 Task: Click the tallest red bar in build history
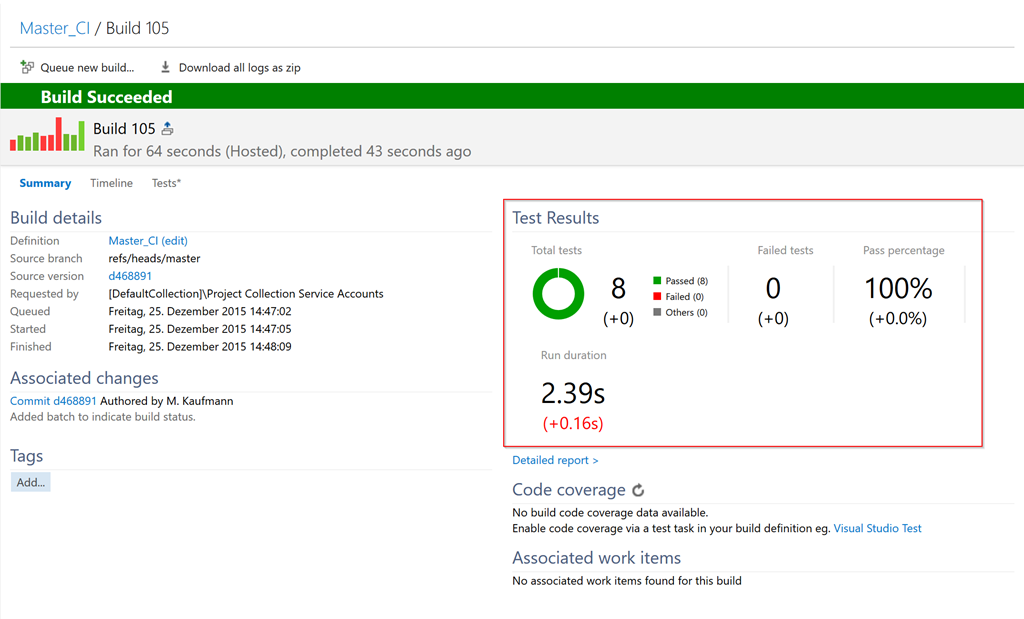[x=59, y=134]
